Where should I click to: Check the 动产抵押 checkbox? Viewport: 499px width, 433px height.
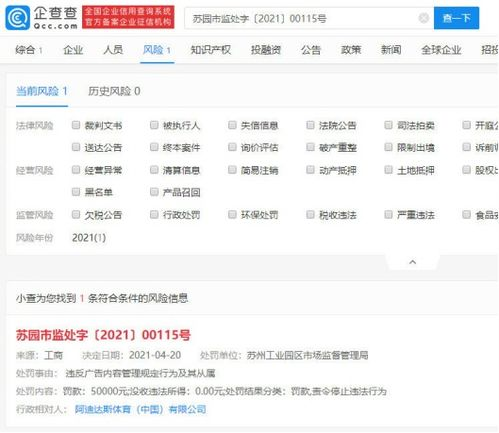pos(310,170)
